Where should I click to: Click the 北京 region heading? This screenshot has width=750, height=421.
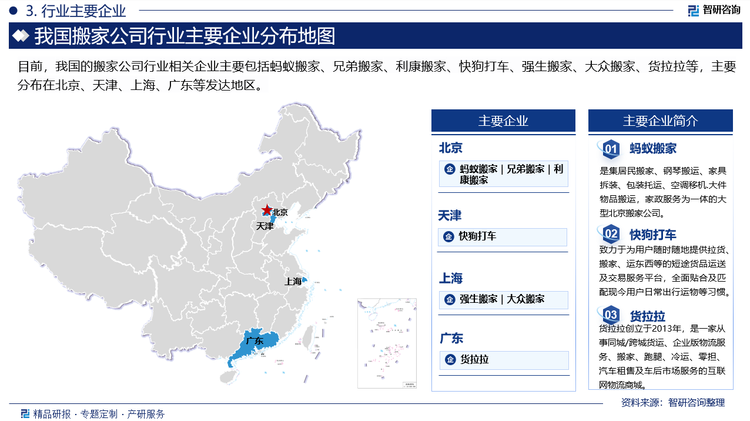451,148
